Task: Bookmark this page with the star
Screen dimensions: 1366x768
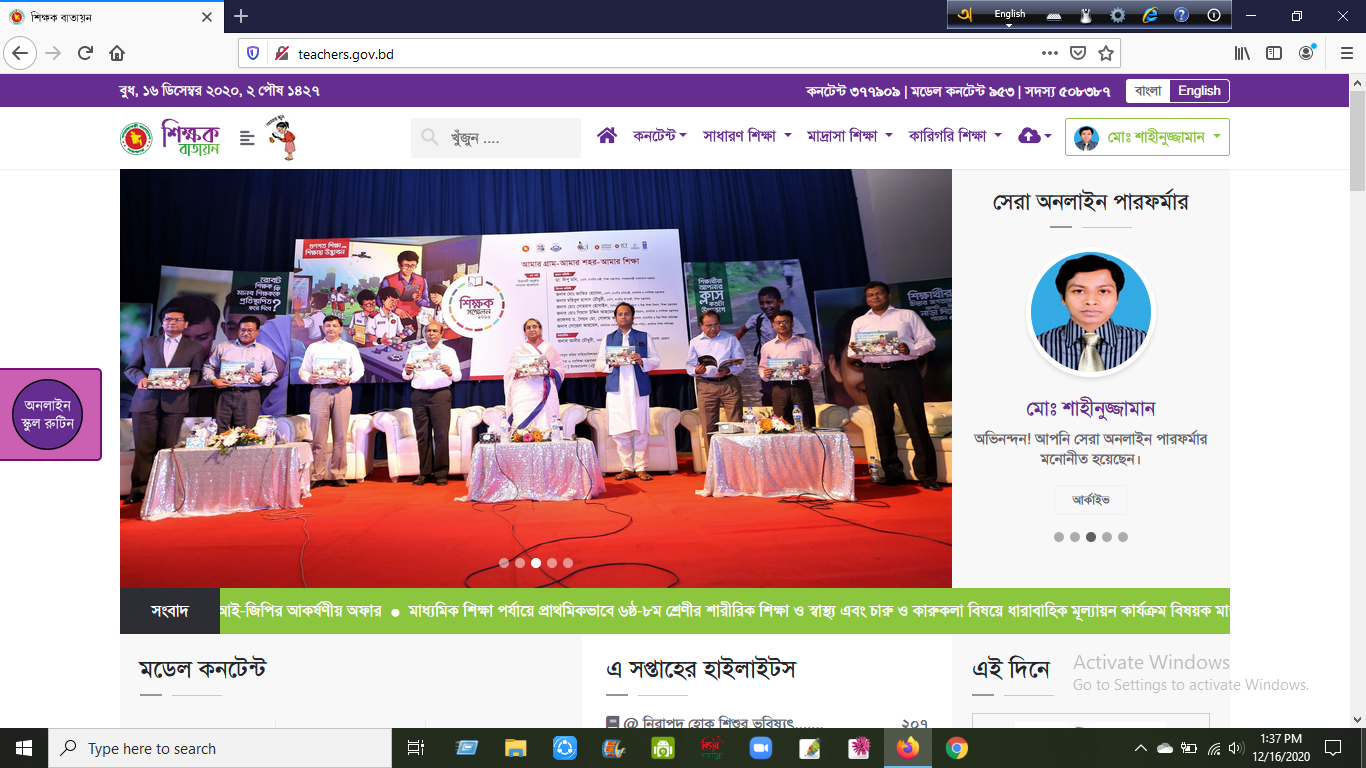Action: (1105, 53)
